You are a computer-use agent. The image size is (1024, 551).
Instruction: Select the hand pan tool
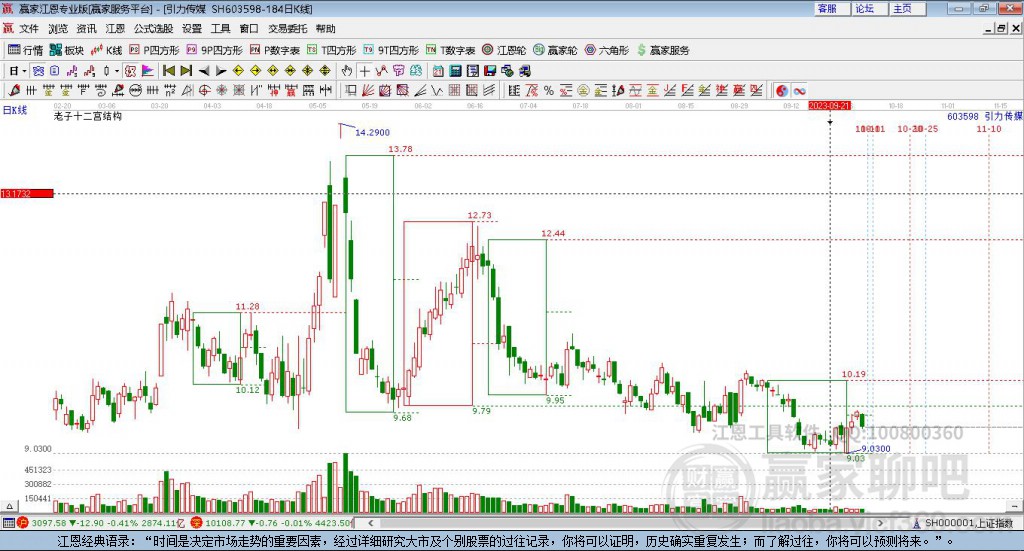point(347,71)
